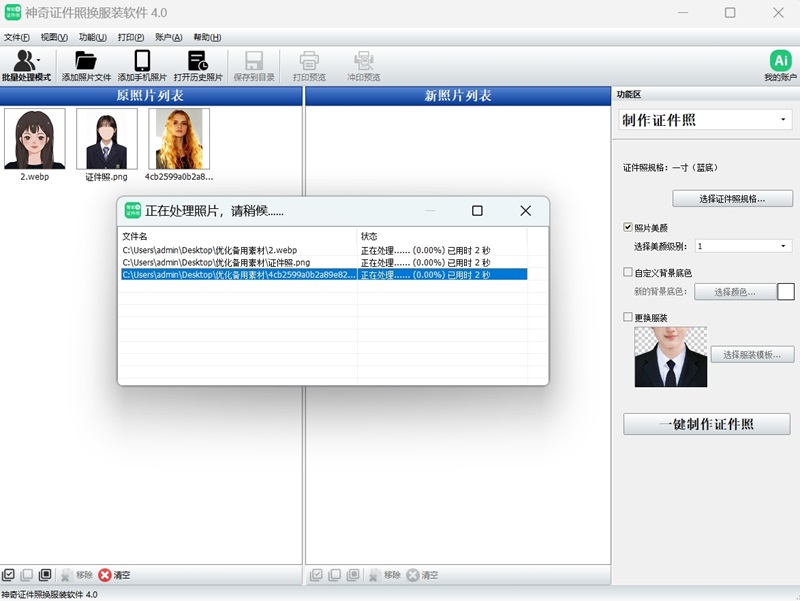Click the batch processing mode icon
This screenshot has width=800, height=601.
(22, 60)
